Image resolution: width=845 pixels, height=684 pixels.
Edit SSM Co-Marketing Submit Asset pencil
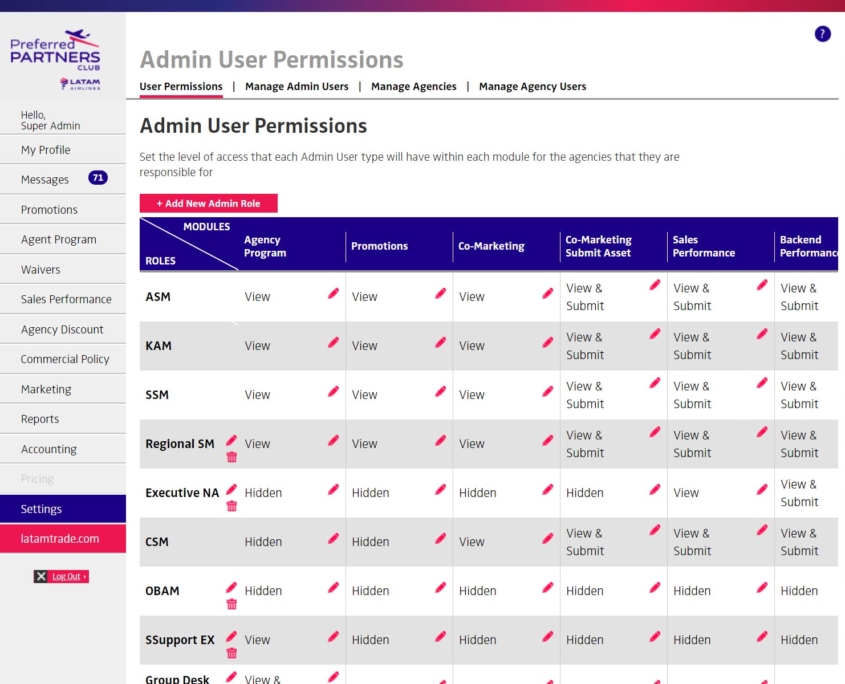pos(655,383)
